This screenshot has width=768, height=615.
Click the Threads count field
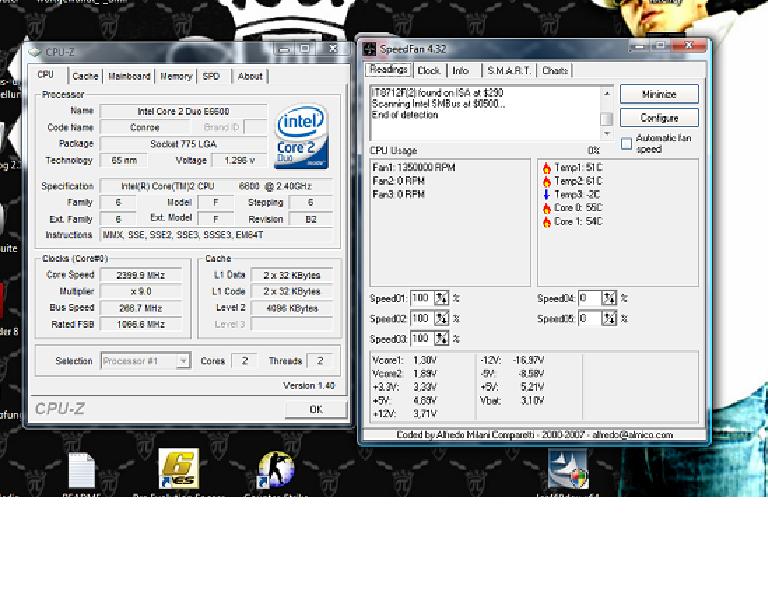(x=319, y=361)
